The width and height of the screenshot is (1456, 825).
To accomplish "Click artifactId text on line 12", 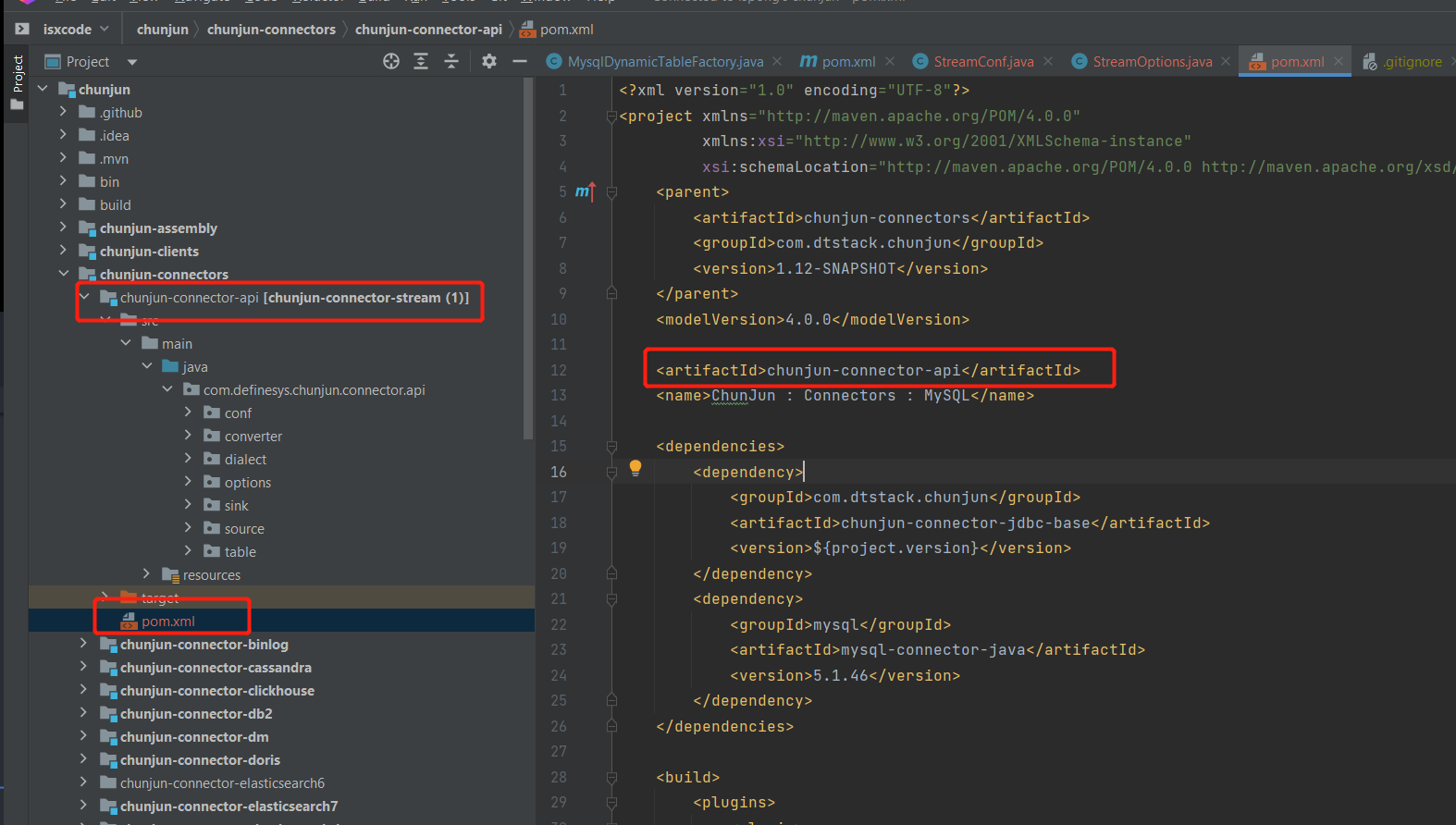I will coord(869,370).
